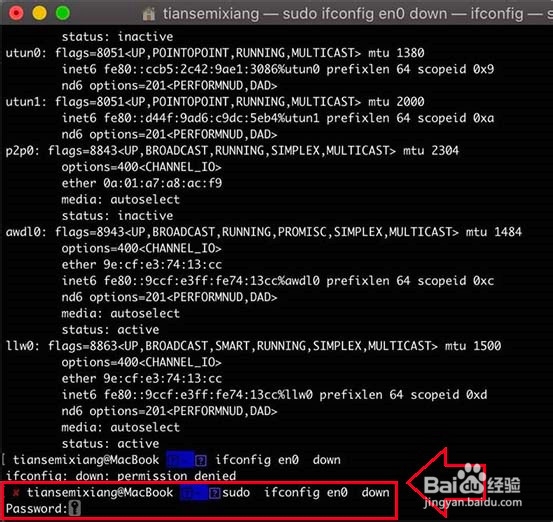Click the 'awdl0: flags=8943' line
Viewport: 553px width, 522px height.
(263, 232)
